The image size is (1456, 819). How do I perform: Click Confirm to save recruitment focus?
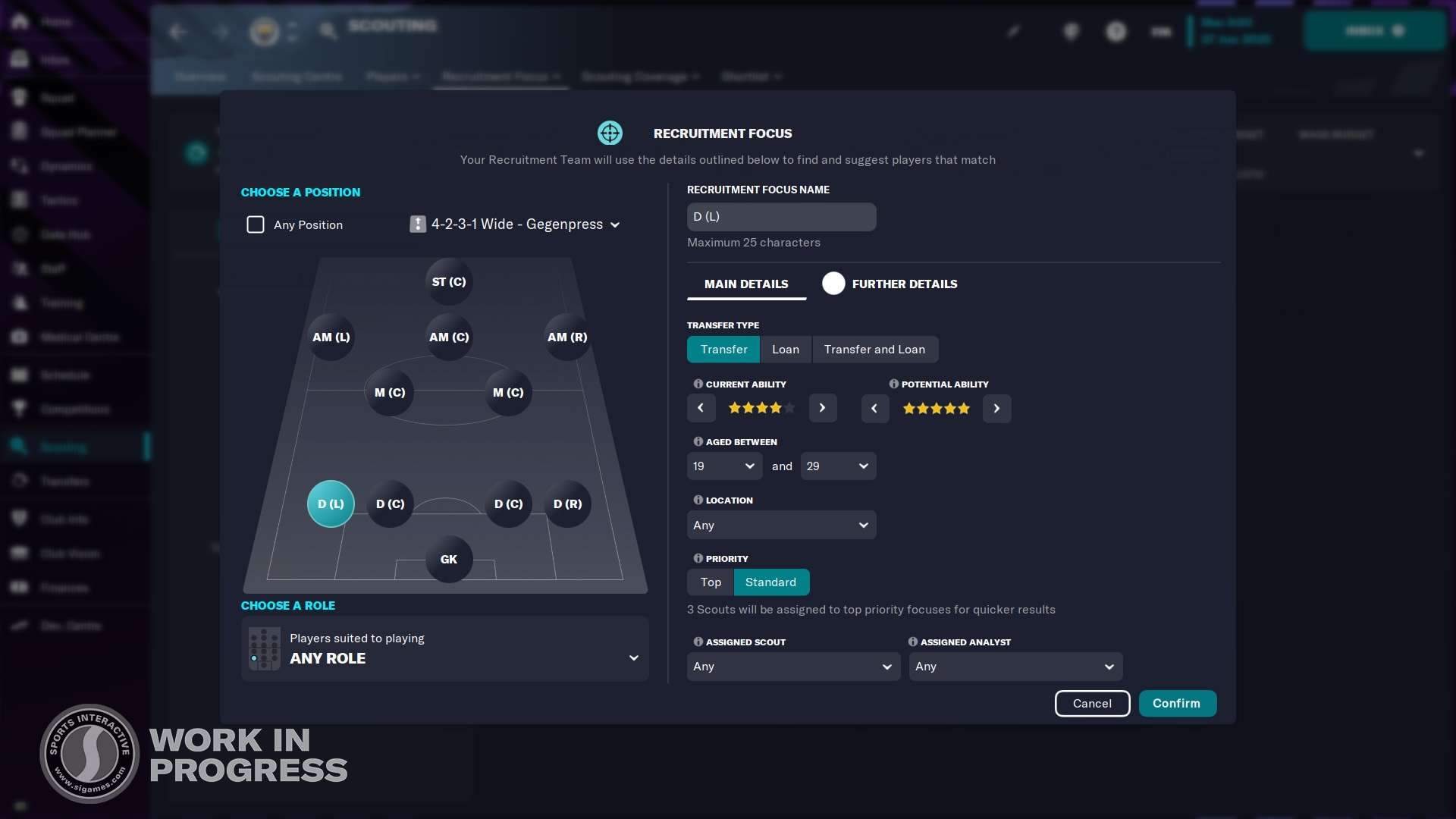click(1176, 703)
